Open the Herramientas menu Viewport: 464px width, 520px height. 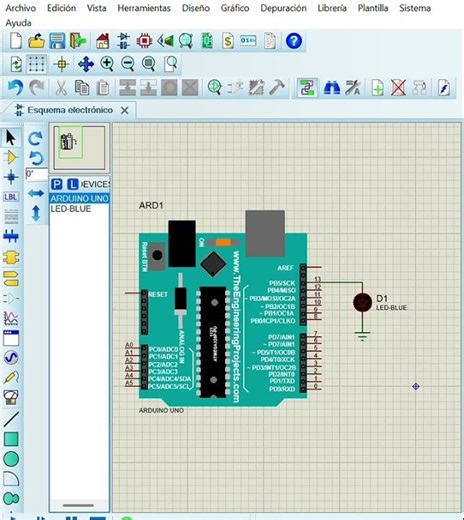[x=144, y=8]
